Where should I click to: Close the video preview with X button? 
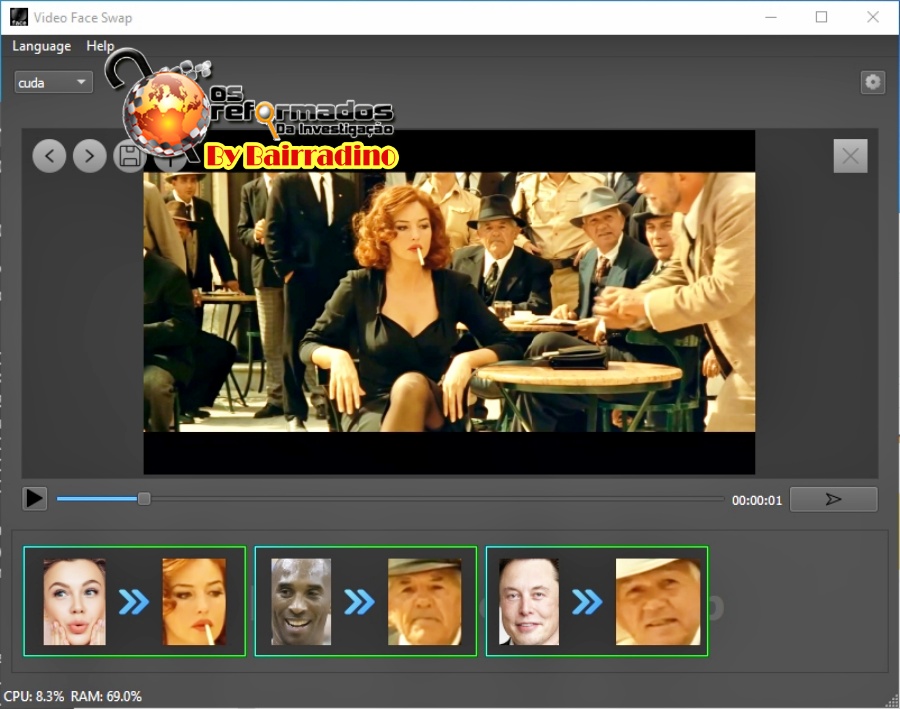tap(850, 156)
